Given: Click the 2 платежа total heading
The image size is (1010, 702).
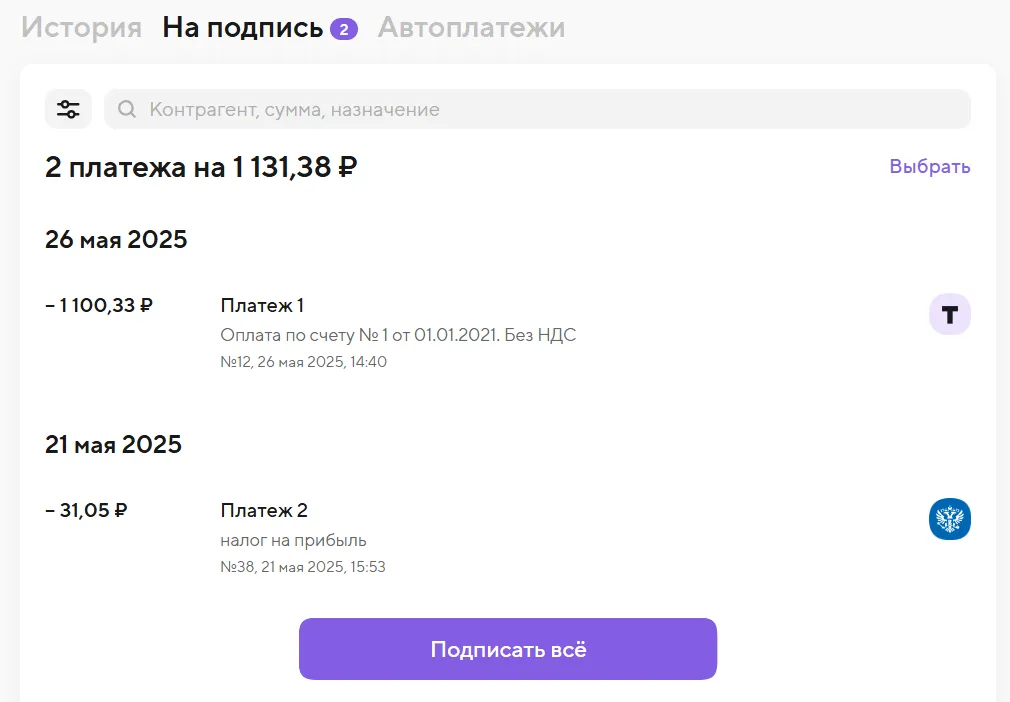Looking at the screenshot, I should point(201,167).
